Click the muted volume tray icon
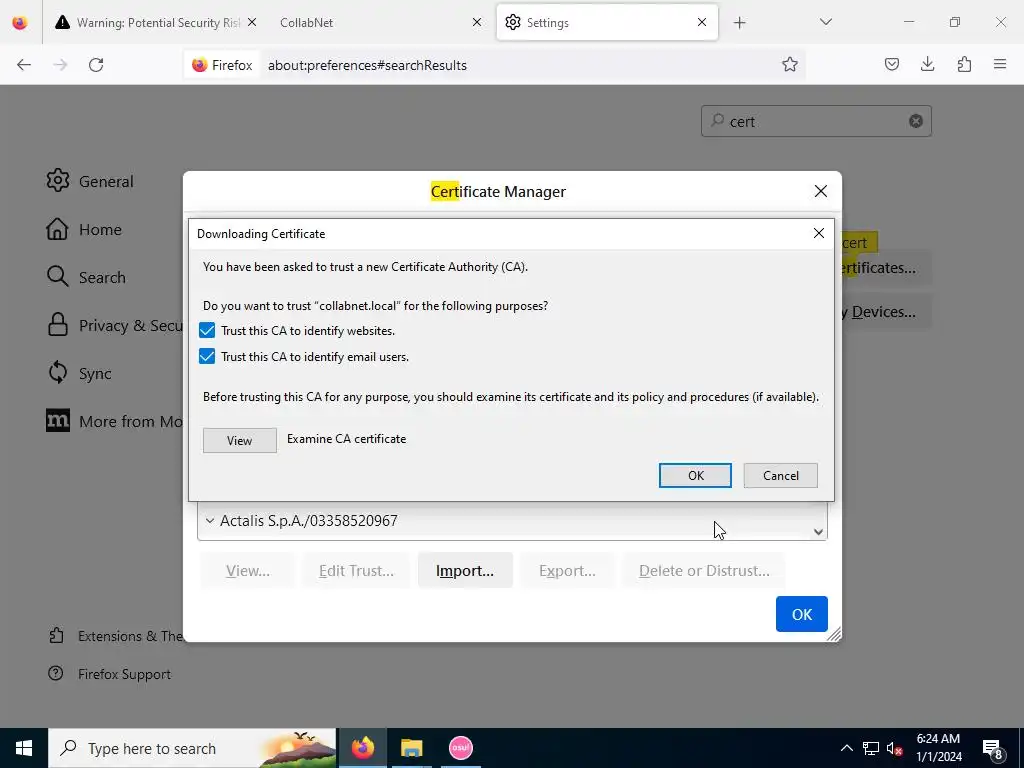 click(x=895, y=749)
